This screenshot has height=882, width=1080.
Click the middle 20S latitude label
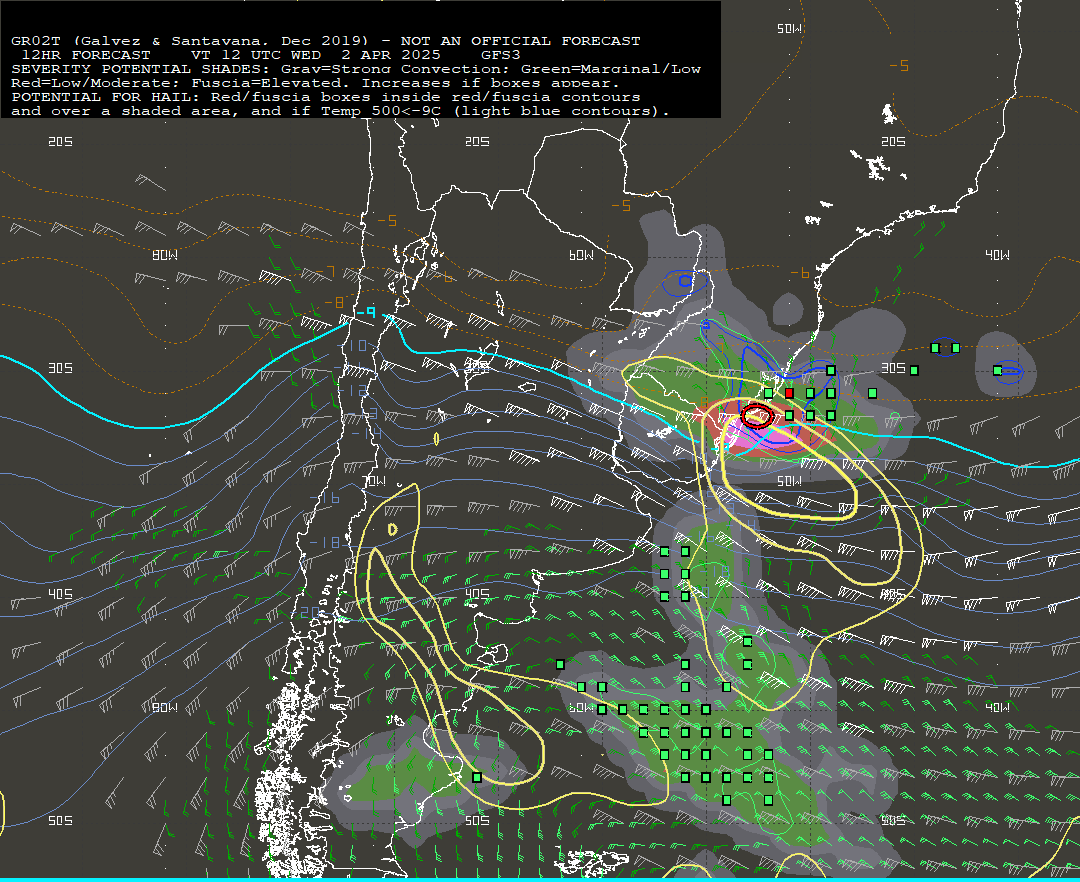click(477, 141)
